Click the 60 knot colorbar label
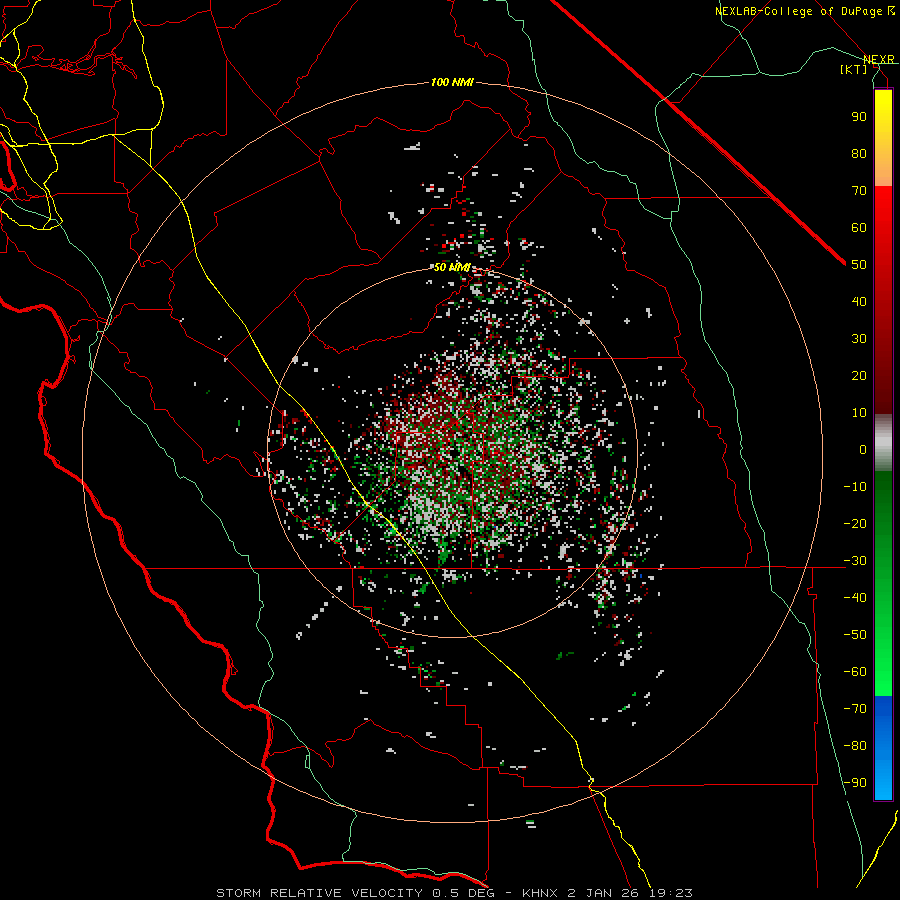The width and height of the screenshot is (900, 900). pos(859,227)
